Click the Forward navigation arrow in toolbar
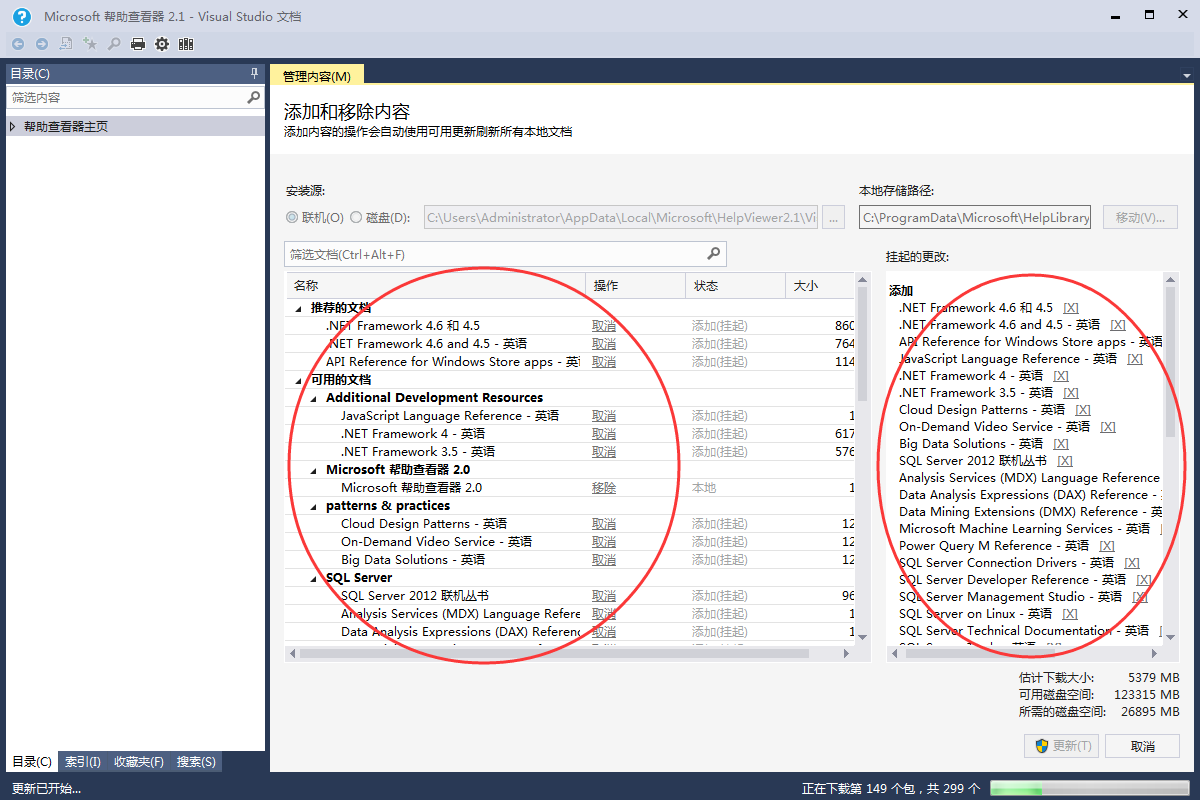This screenshot has width=1200, height=800. pos(42,44)
